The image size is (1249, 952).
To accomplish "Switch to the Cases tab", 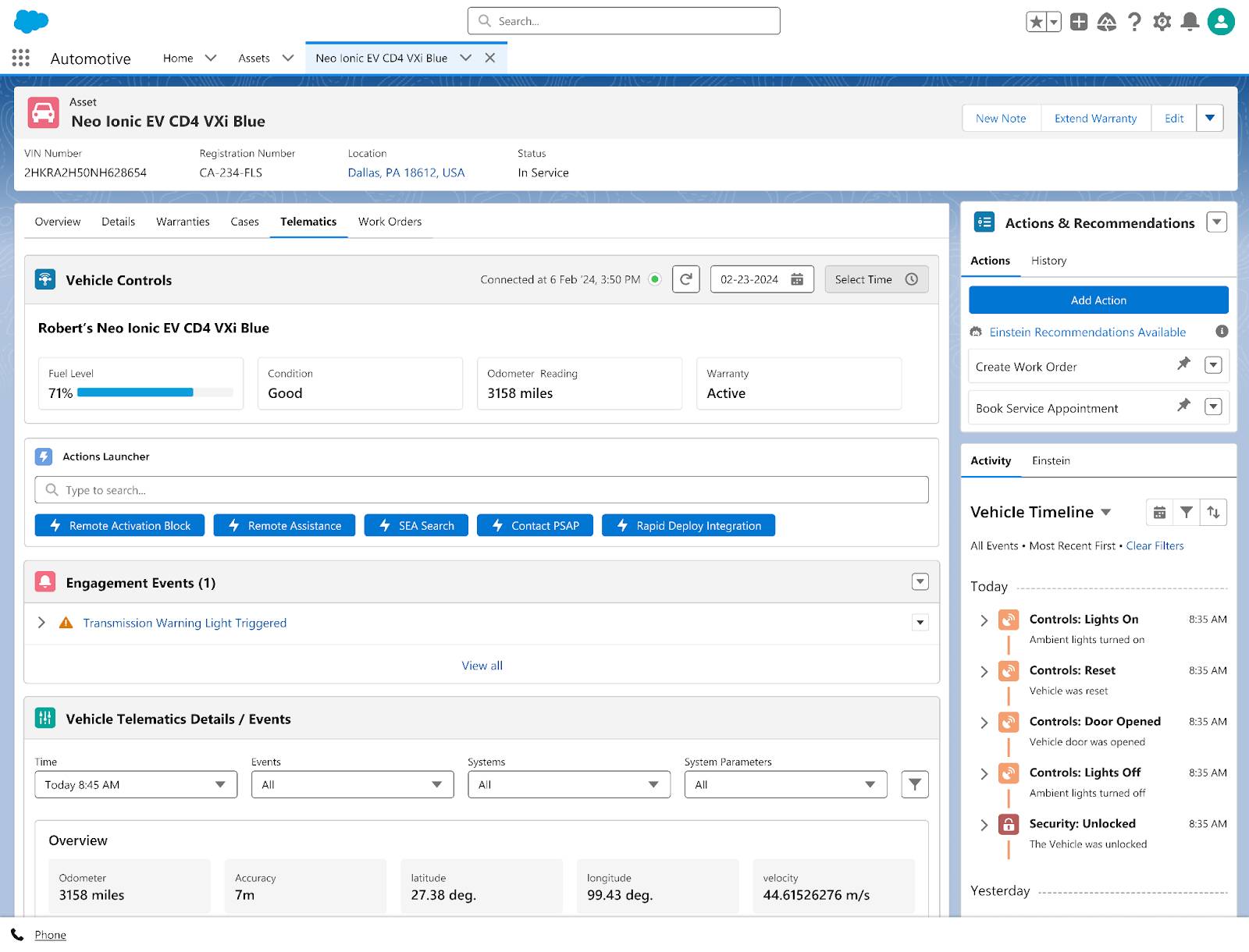I will [244, 222].
